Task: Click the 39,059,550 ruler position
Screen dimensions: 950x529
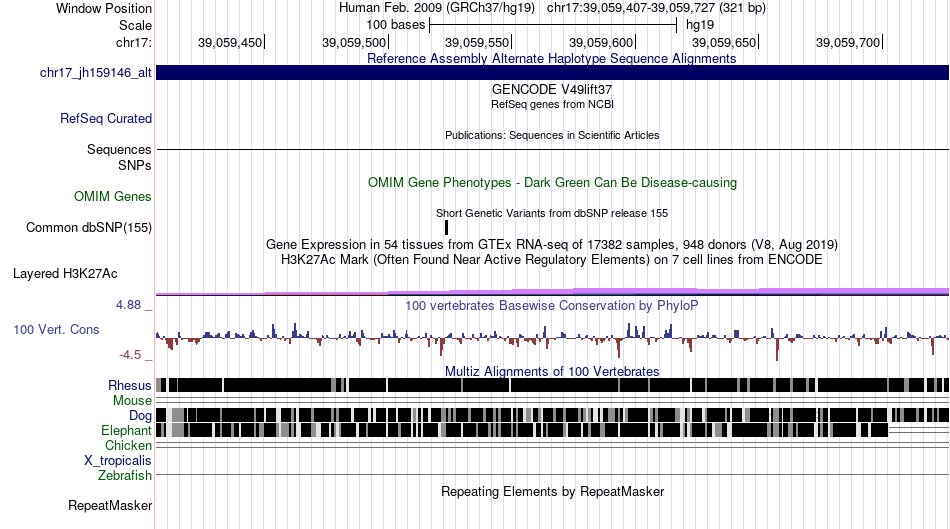Action: click(477, 42)
